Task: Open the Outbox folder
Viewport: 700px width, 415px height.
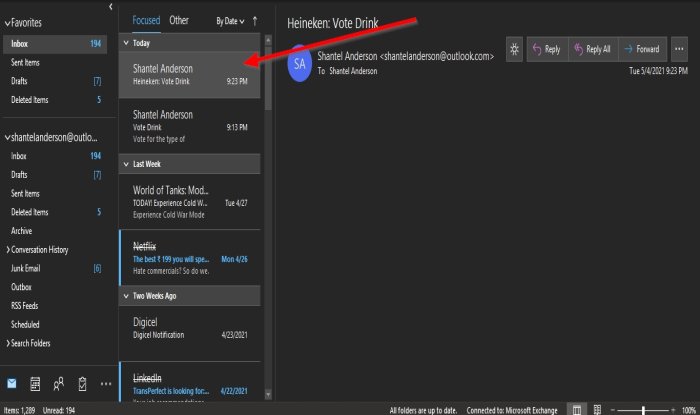Action: [55, 287]
